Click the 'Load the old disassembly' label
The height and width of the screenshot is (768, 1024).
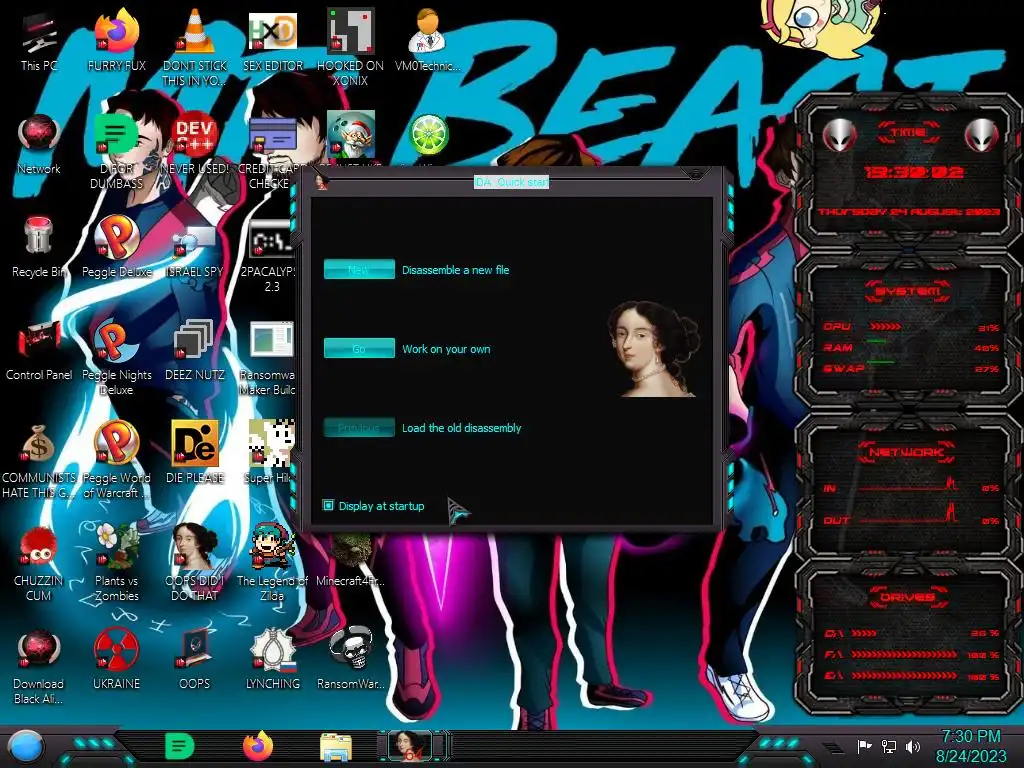(x=461, y=428)
